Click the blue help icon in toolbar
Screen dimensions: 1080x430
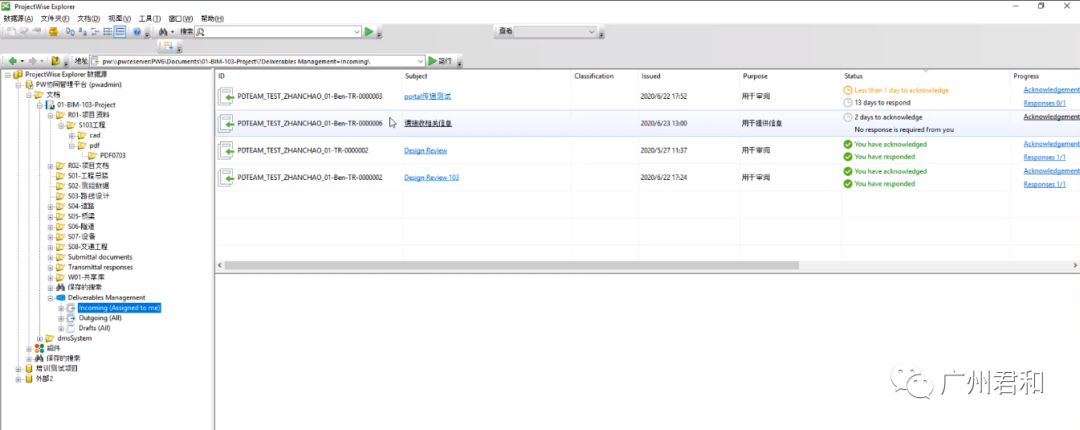tap(137, 32)
